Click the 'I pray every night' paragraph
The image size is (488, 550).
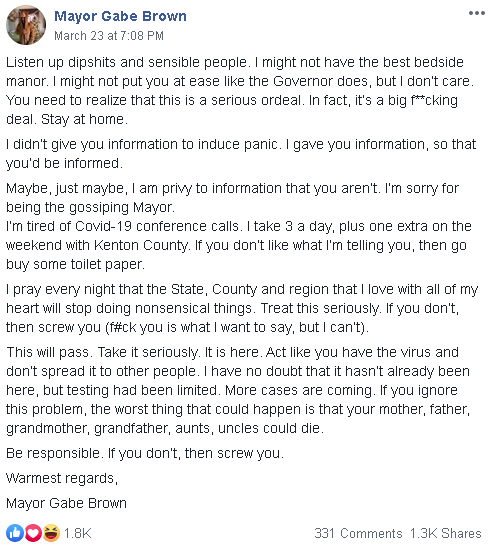coord(242,308)
